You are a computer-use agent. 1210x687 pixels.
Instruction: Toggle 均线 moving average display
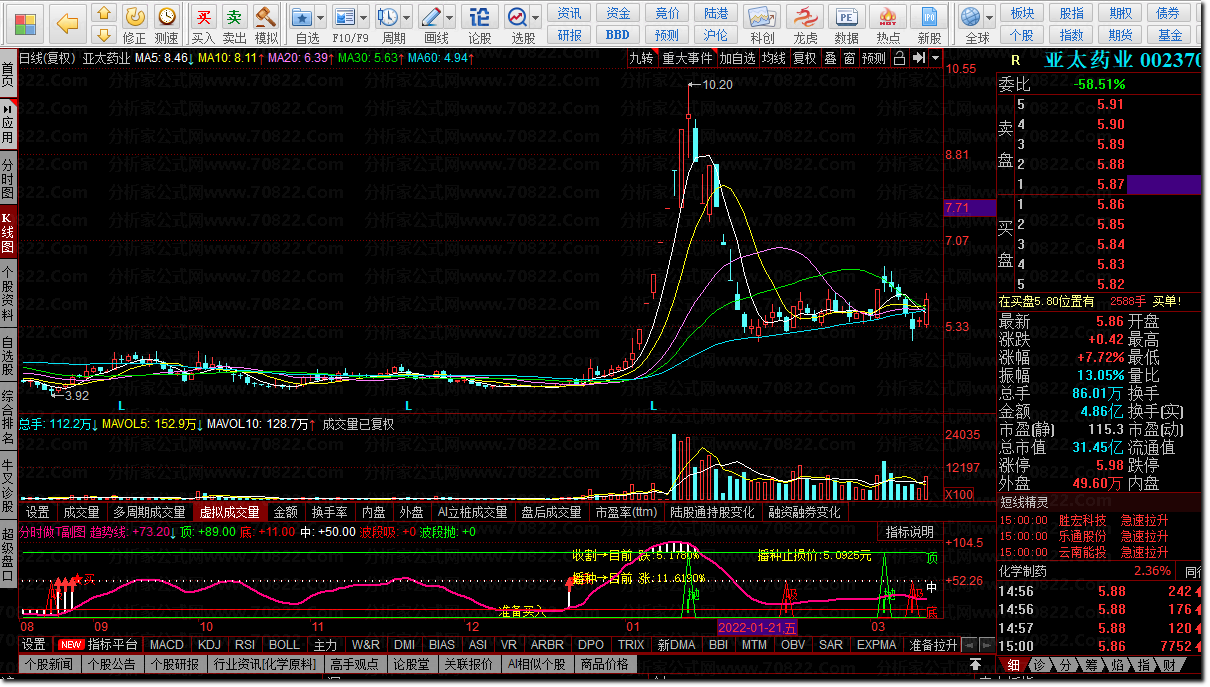tap(773, 59)
